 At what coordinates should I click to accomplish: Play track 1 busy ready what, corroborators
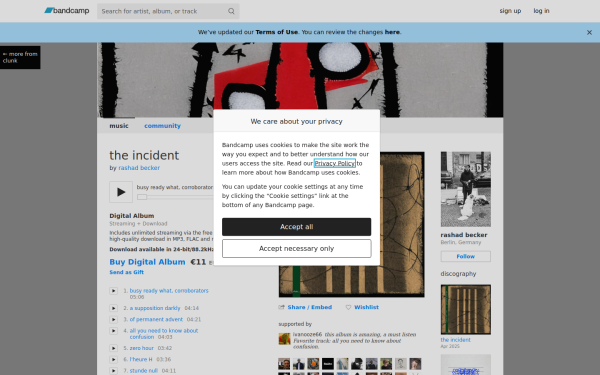[114, 291]
